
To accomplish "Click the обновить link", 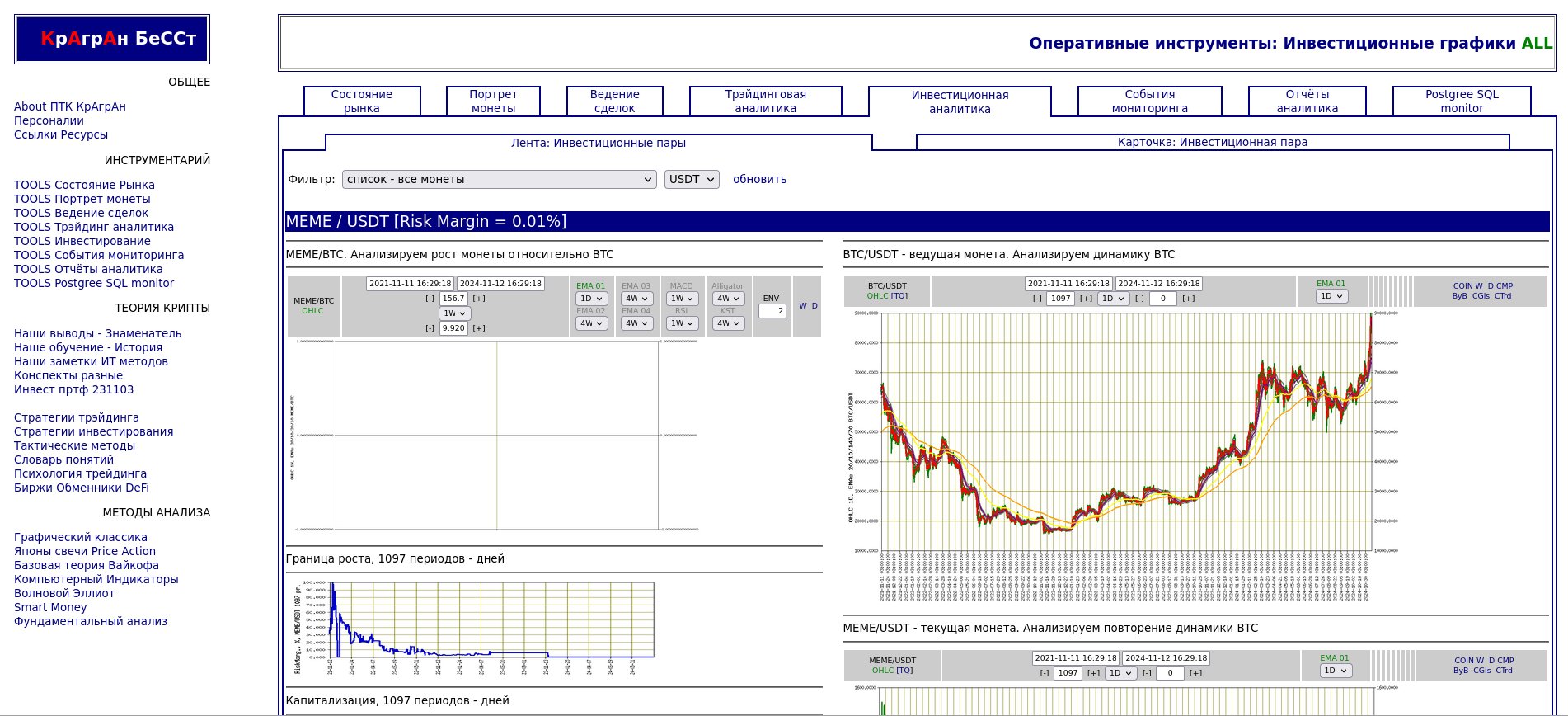I will tap(759, 179).
